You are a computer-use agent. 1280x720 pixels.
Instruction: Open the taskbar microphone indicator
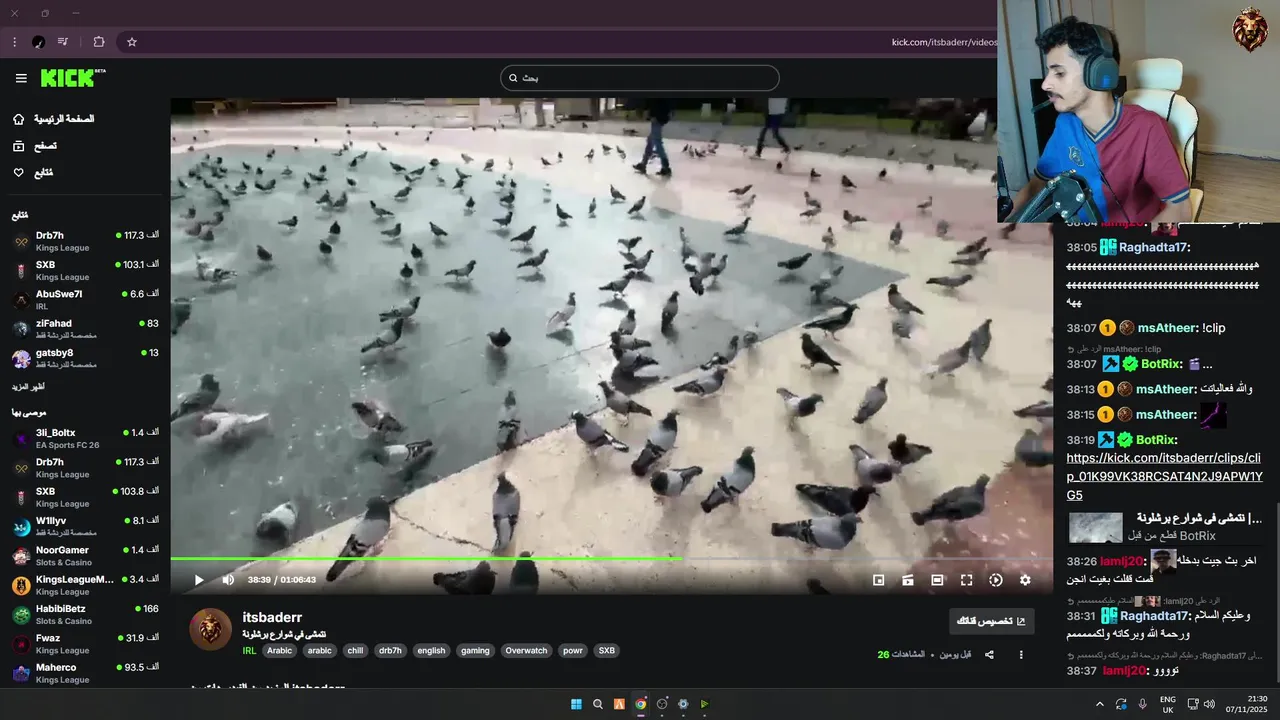coord(1142,704)
